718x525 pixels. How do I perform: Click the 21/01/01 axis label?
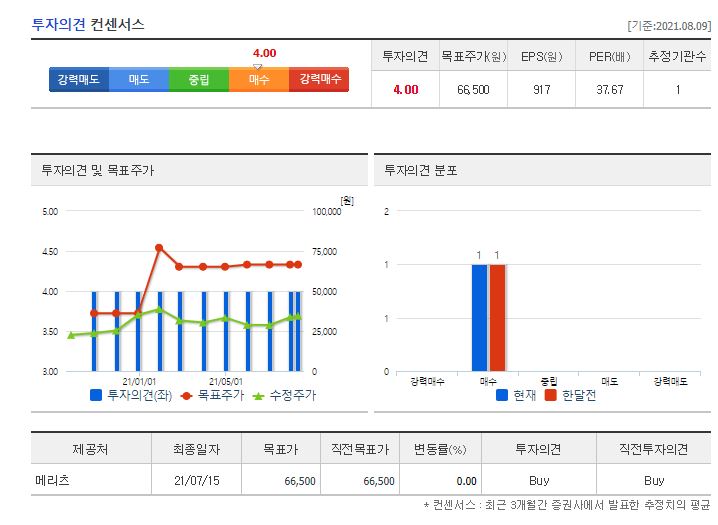[x=139, y=381]
